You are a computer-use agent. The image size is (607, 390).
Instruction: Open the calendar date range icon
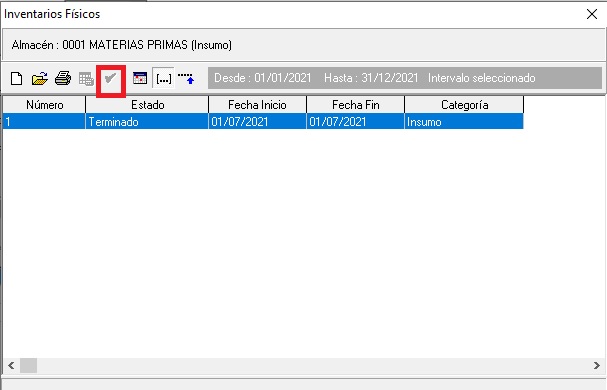coord(140,78)
